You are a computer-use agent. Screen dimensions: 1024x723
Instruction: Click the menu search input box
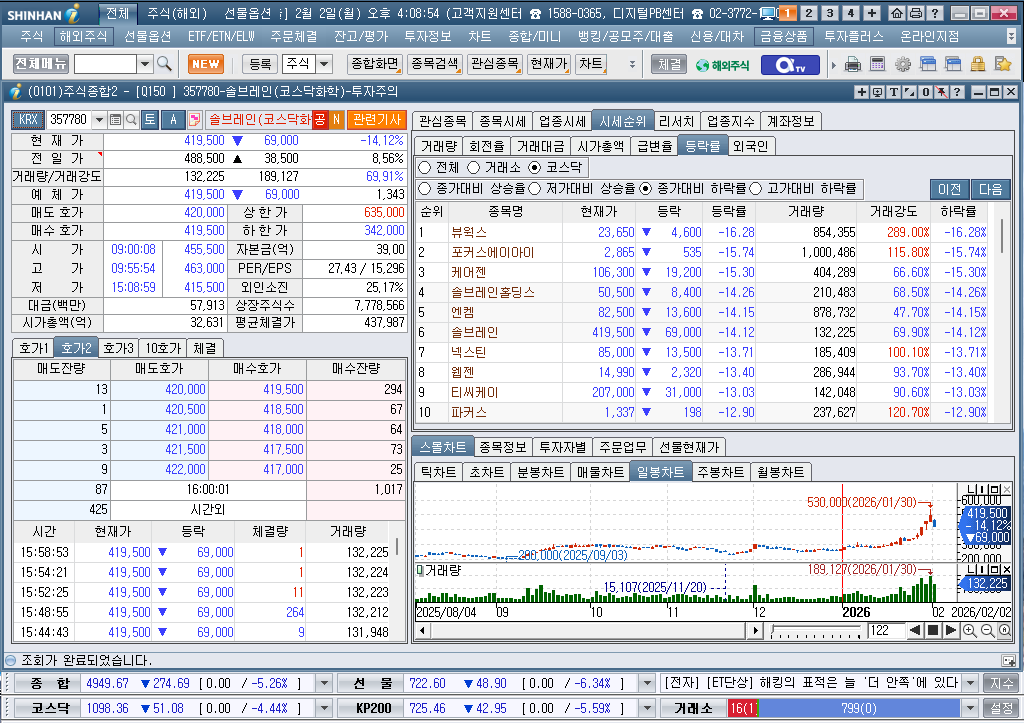click(x=105, y=64)
